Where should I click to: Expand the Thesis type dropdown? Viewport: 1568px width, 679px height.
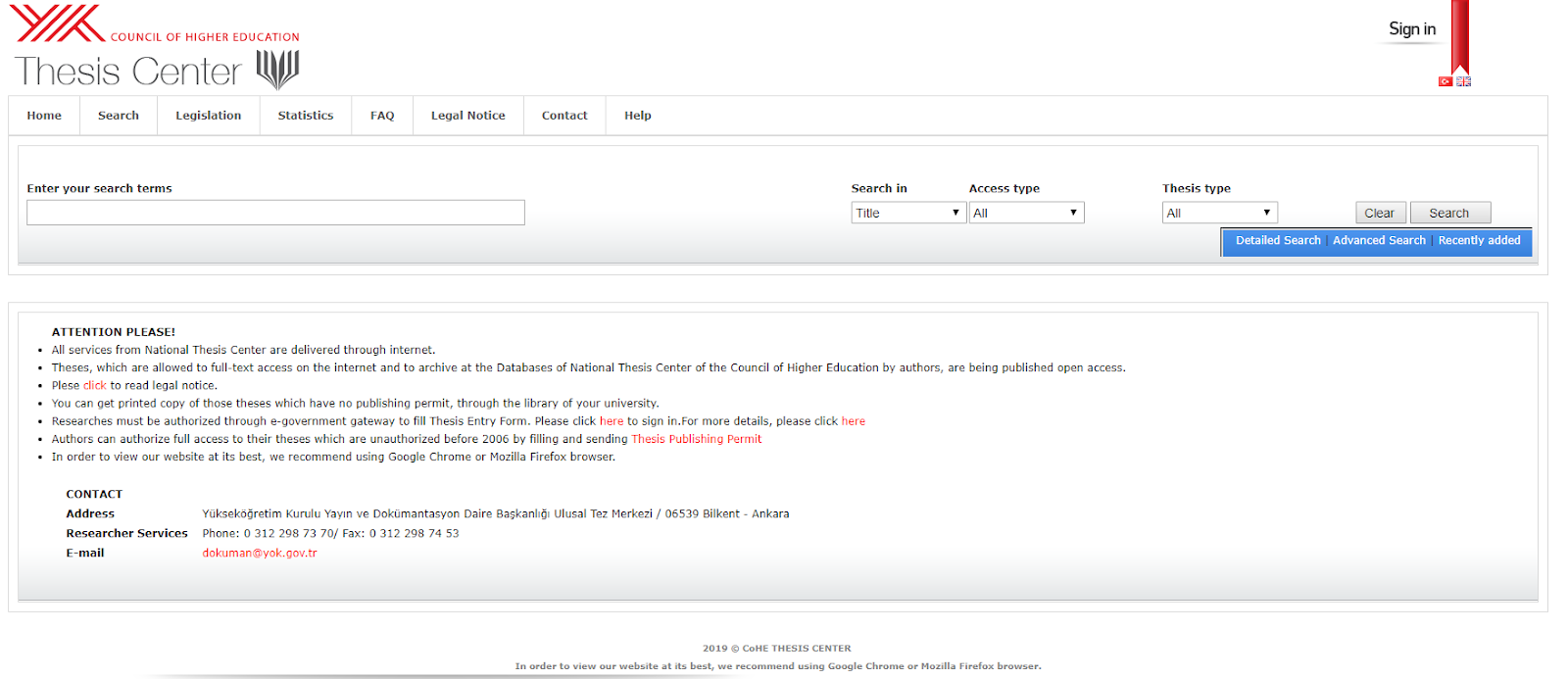(1220, 213)
